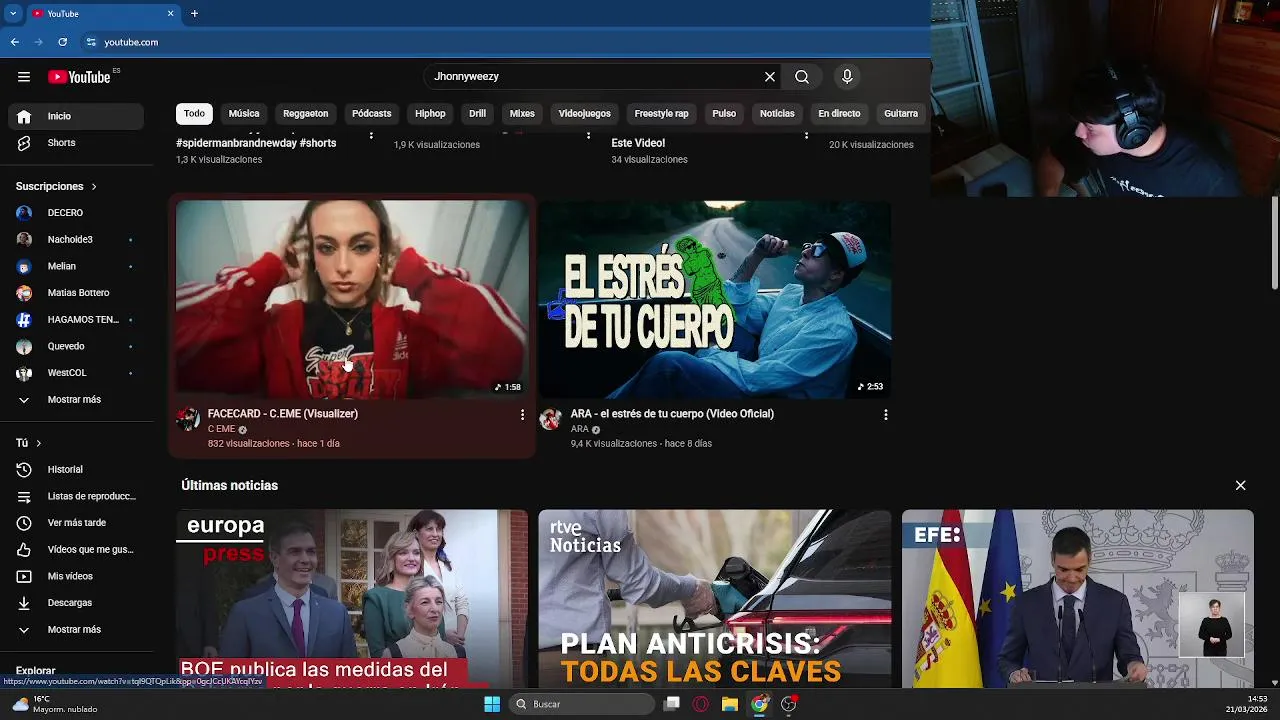Open Melian subscription channel

tap(76, 266)
